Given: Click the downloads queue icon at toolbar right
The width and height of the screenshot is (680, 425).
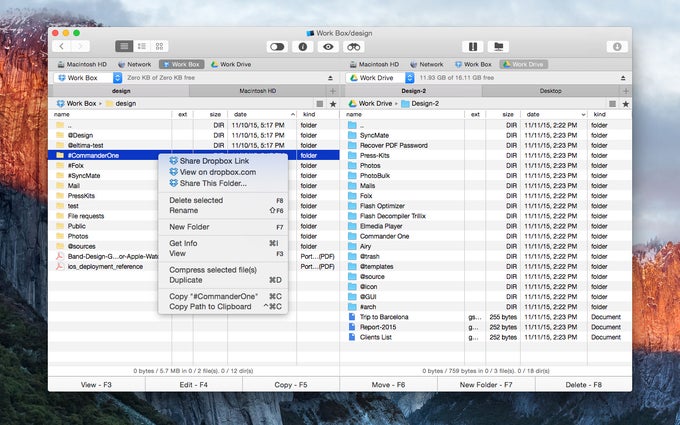Looking at the screenshot, I should [x=616, y=46].
